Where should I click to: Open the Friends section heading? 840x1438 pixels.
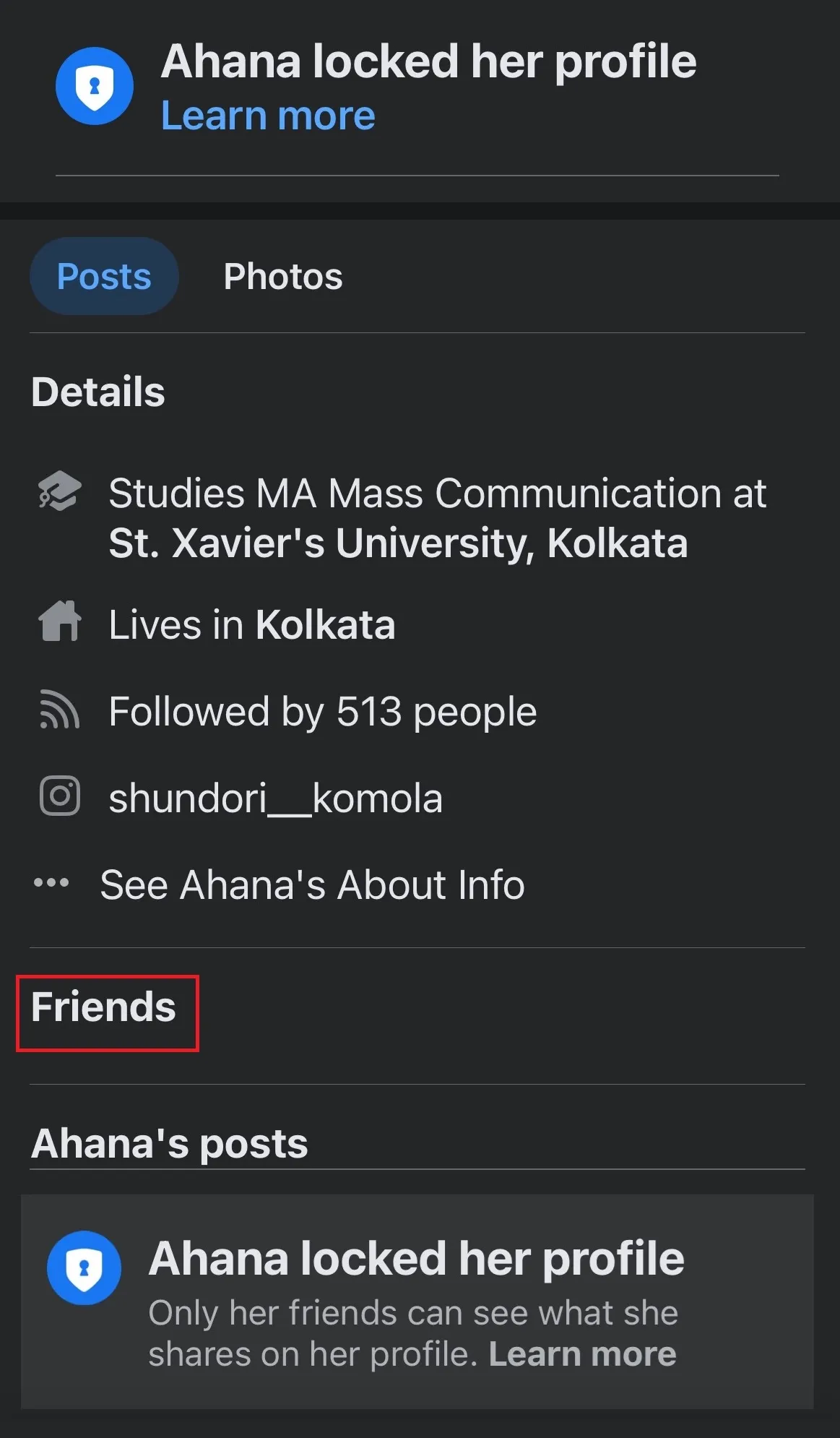tap(104, 1007)
